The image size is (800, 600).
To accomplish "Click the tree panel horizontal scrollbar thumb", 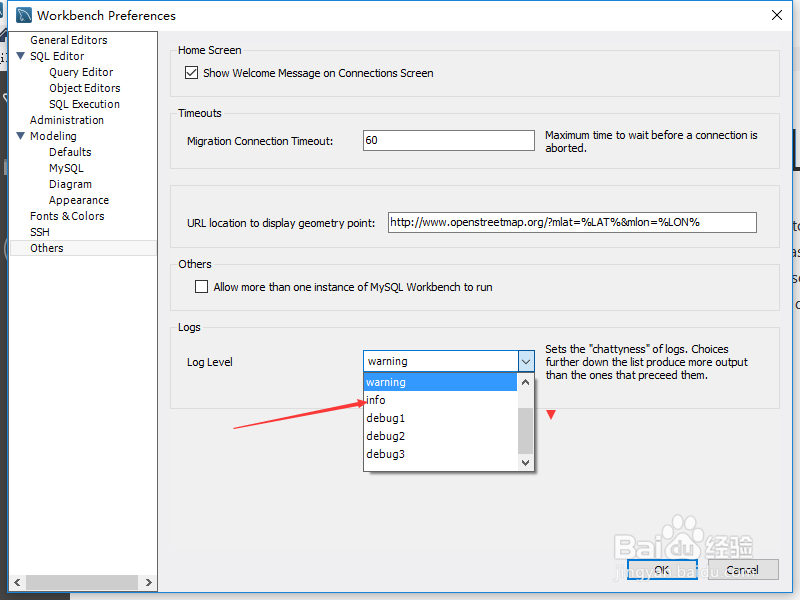I will pos(82,582).
